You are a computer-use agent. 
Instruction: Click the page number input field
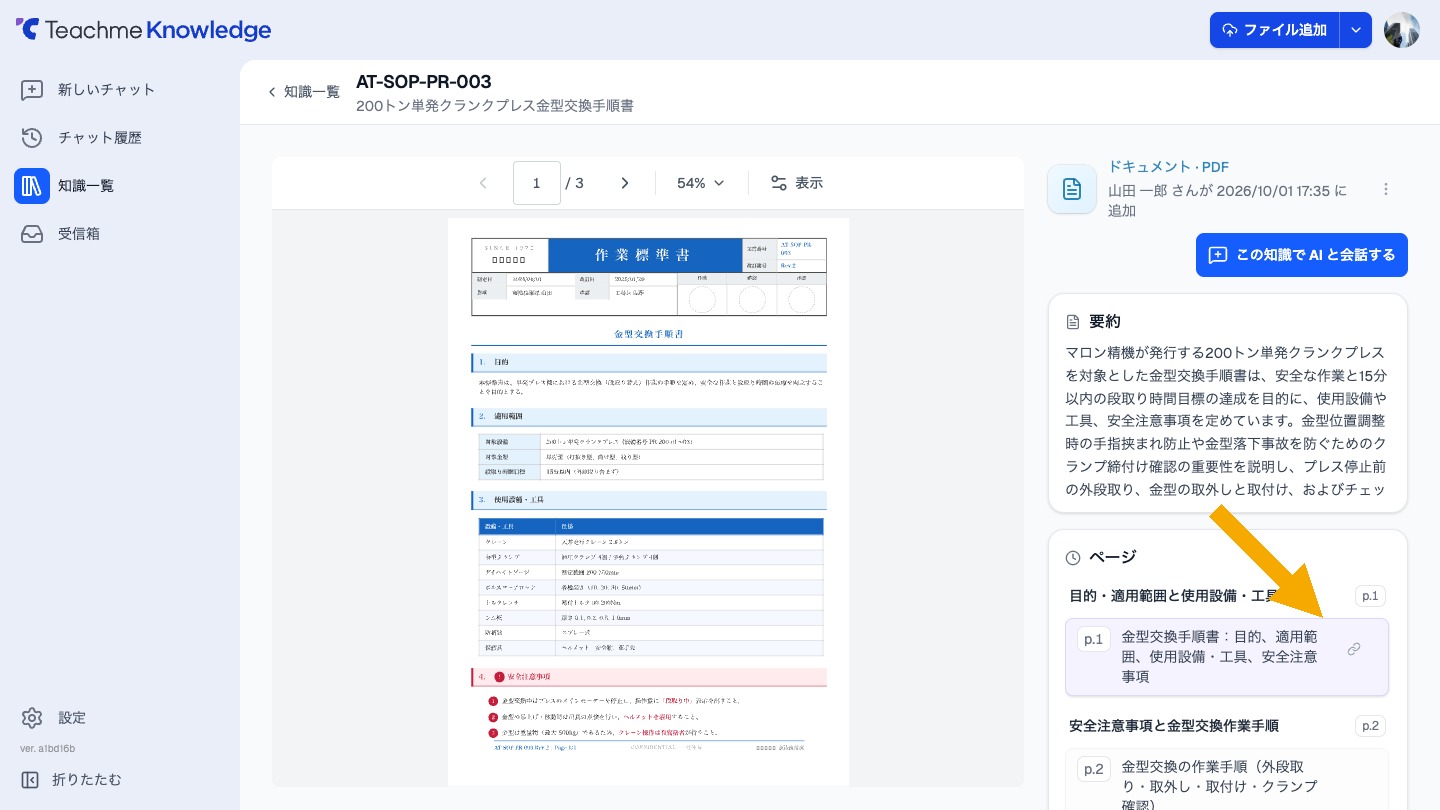pyautogui.click(x=537, y=183)
